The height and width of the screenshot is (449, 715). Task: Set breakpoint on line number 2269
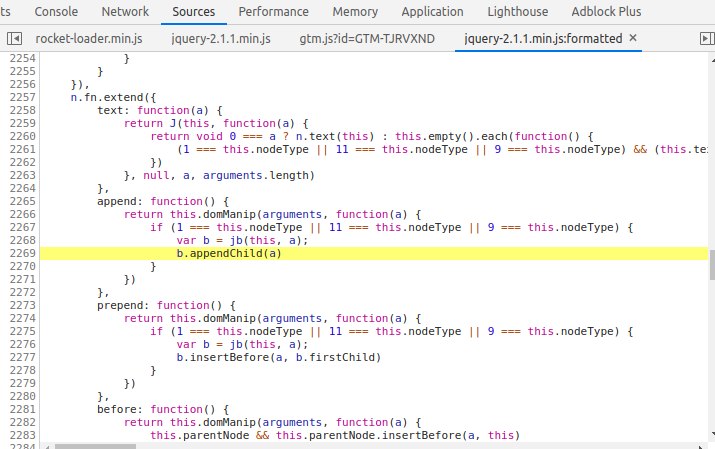(22, 253)
